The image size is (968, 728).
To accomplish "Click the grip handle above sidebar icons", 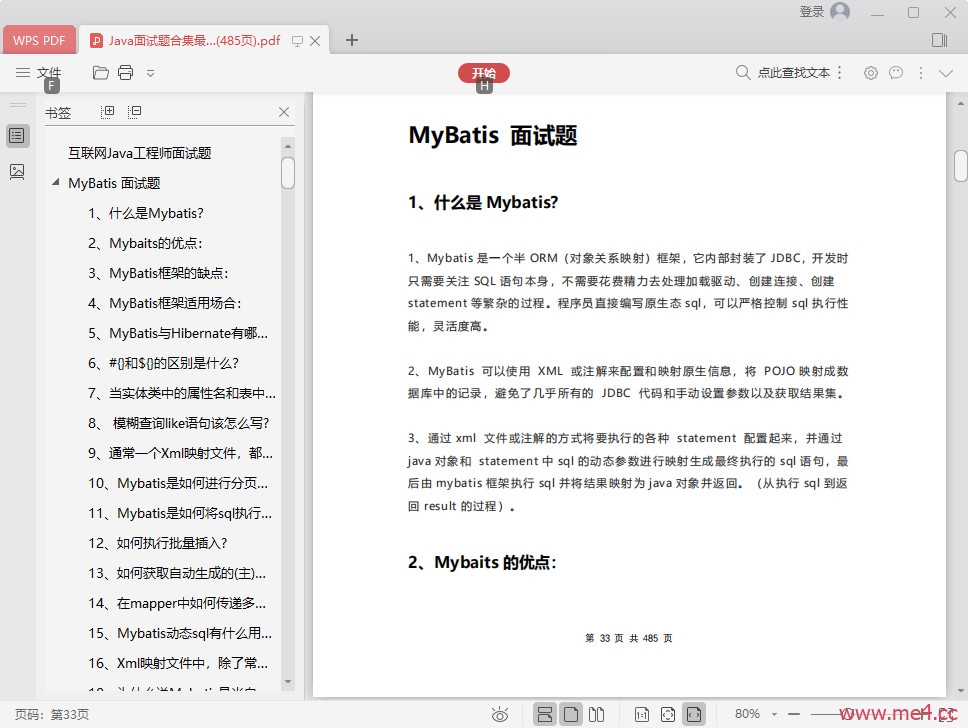I will 18,105.
